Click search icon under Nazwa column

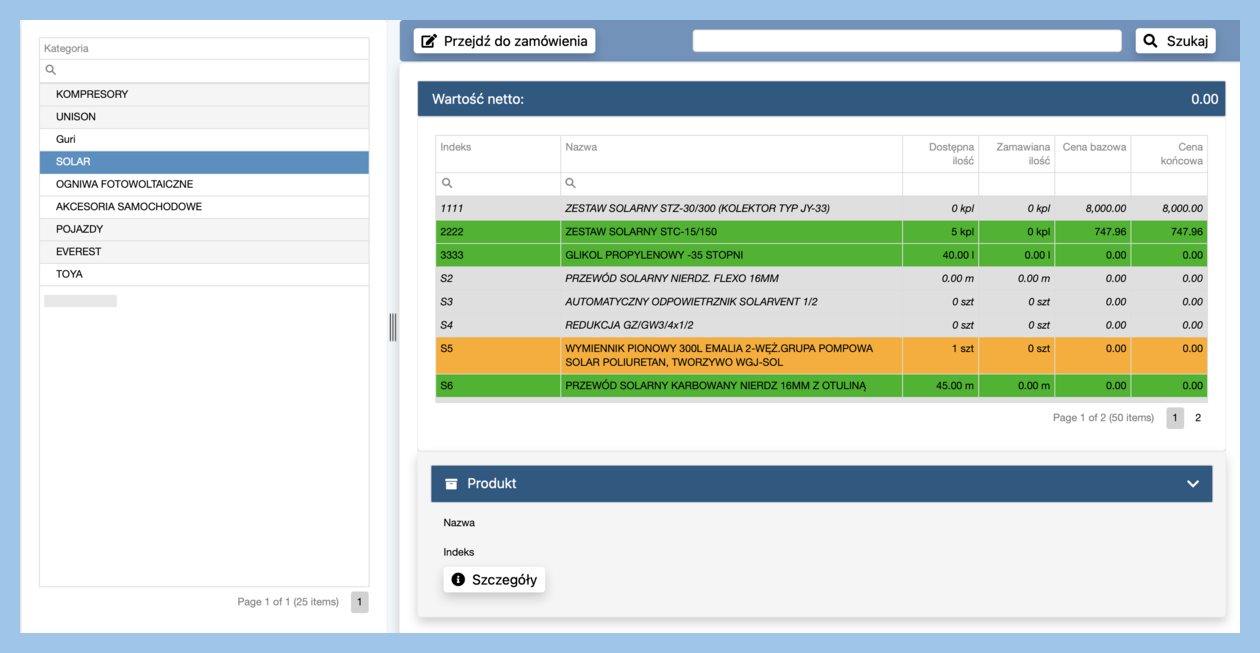point(570,183)
